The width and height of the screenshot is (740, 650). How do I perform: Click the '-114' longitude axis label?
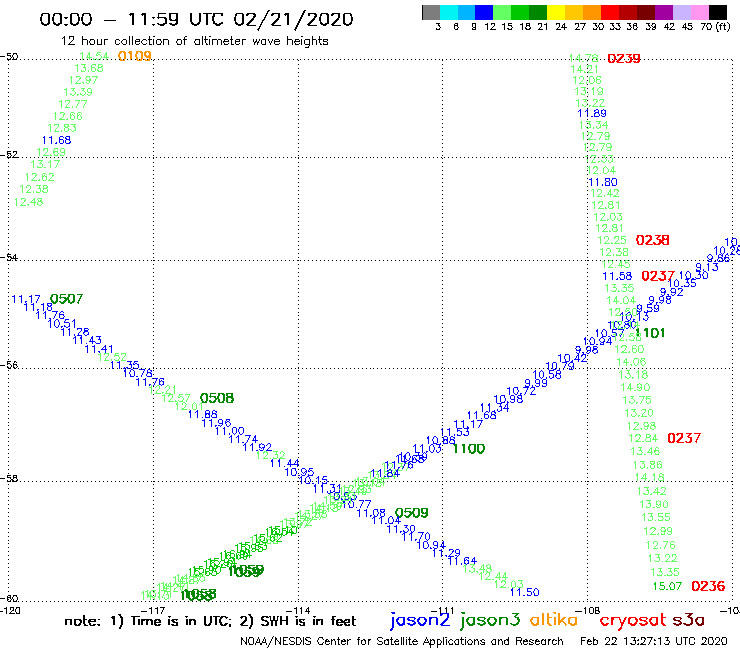pyautogui.click(x=298, y=610)
